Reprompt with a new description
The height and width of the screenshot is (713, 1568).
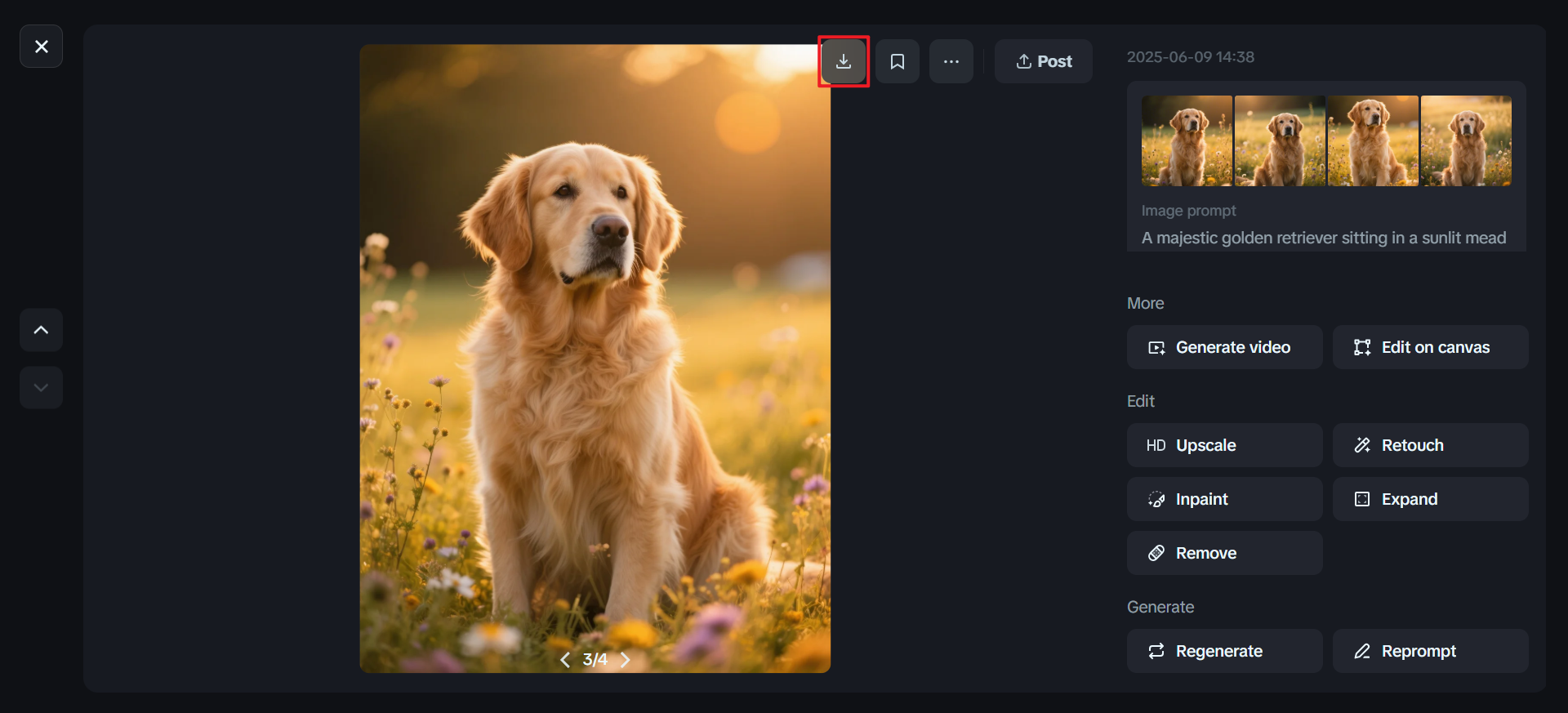(x=1431, y=651)
